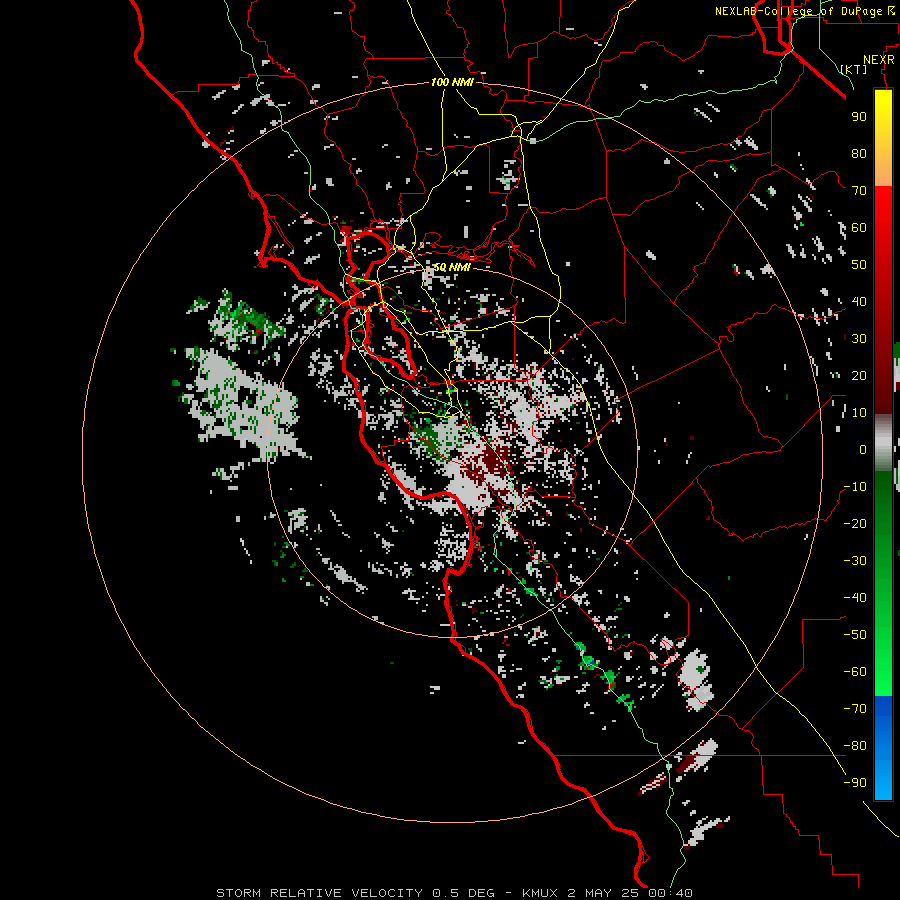Click the -50 scale label
Viewport: 900px width, 900px height.
(855, 635)
